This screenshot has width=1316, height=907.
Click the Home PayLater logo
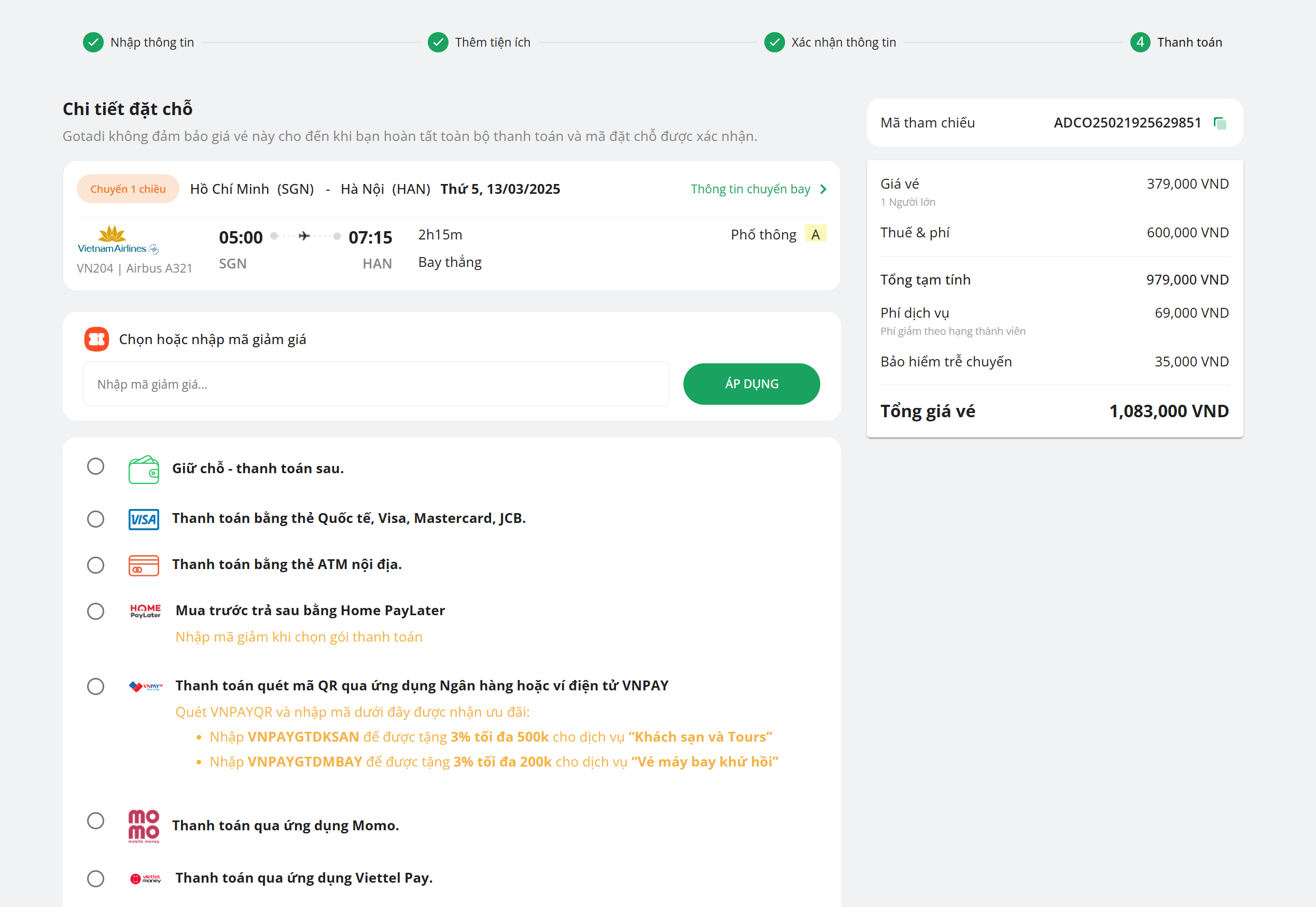[x=145, y=611]
